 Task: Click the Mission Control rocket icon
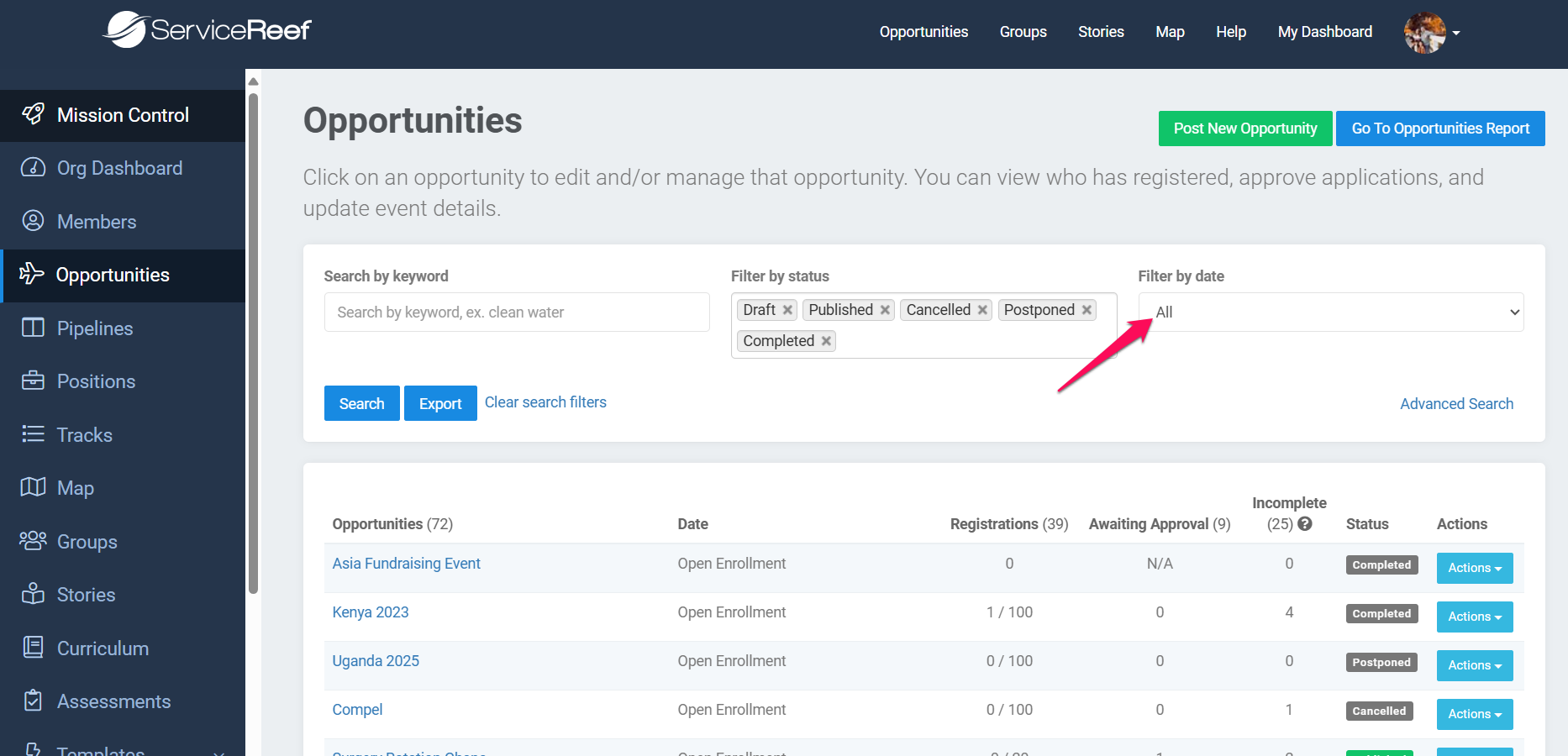(33, 114)
